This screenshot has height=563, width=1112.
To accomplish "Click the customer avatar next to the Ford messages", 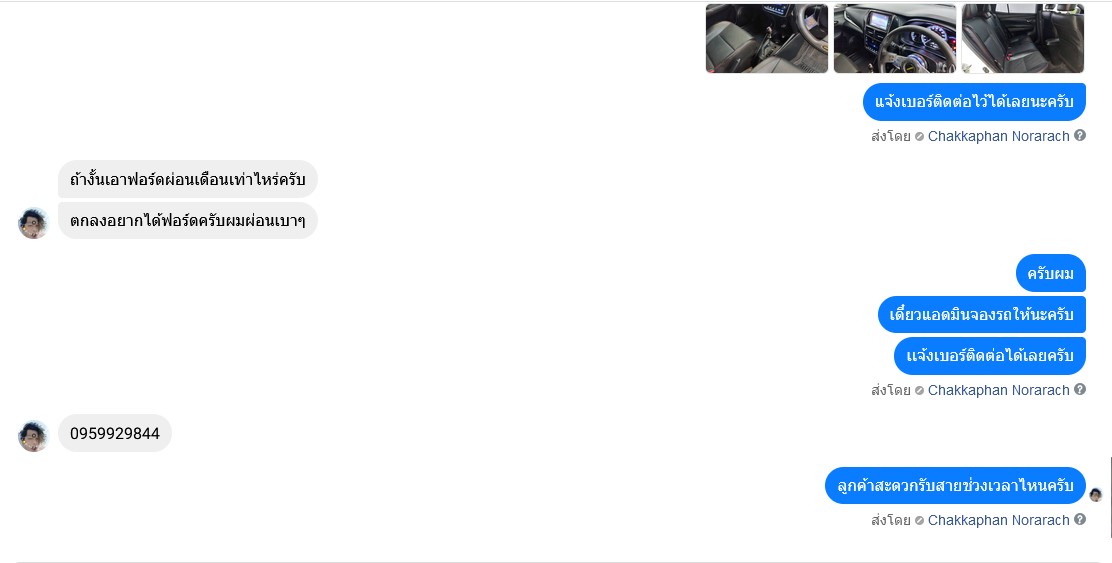I will tap(33, 223).
